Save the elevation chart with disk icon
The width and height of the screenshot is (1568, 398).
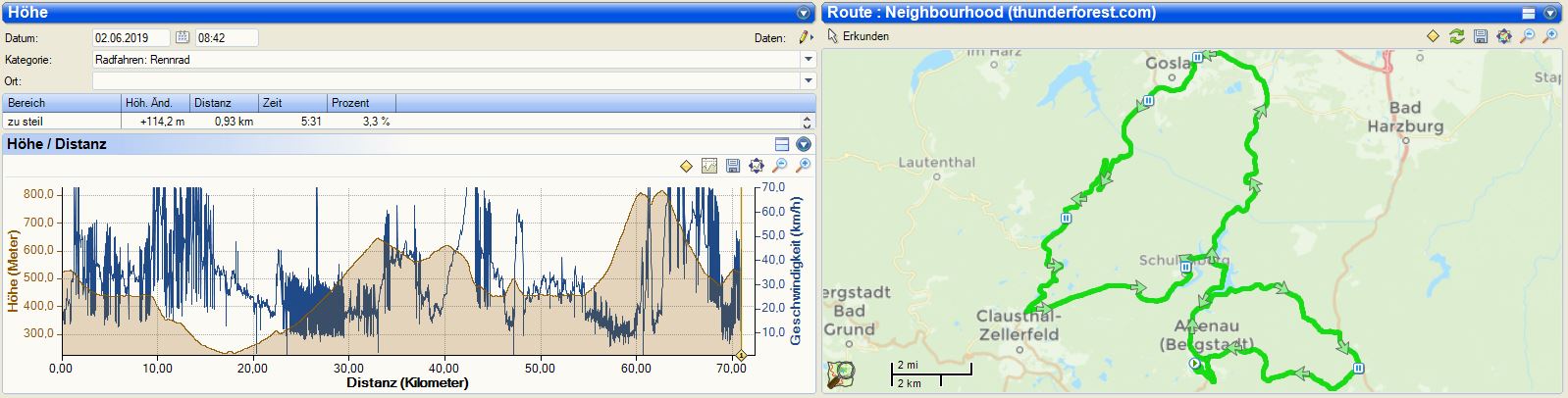click(733, 166)
